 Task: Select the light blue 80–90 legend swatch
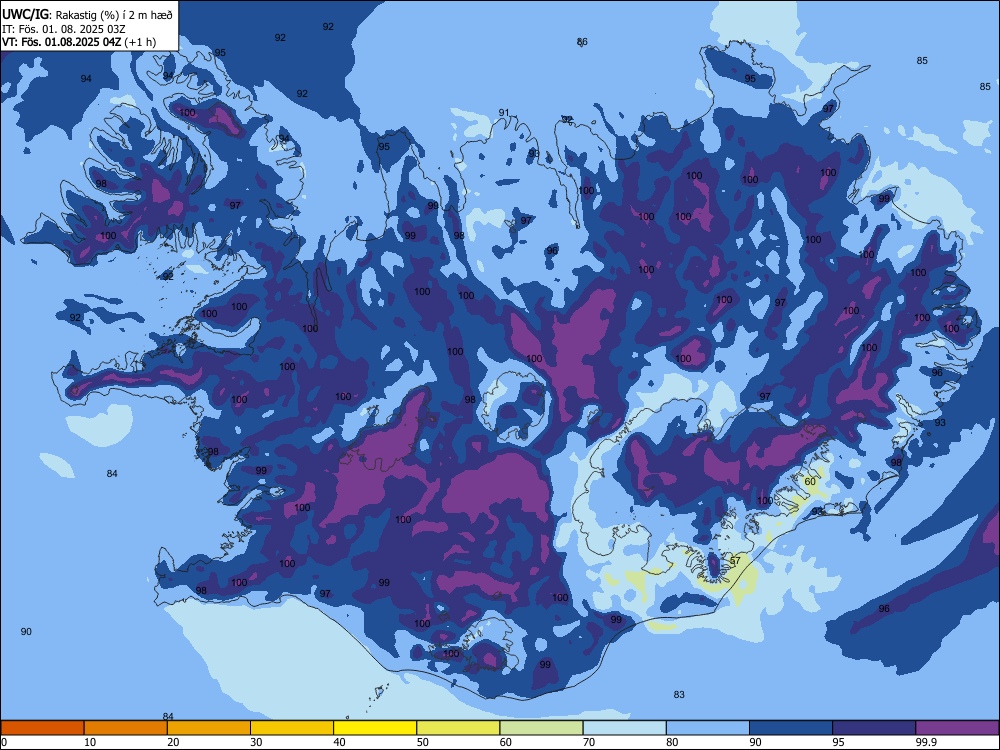pyautogui.click(x=708, y=728)
